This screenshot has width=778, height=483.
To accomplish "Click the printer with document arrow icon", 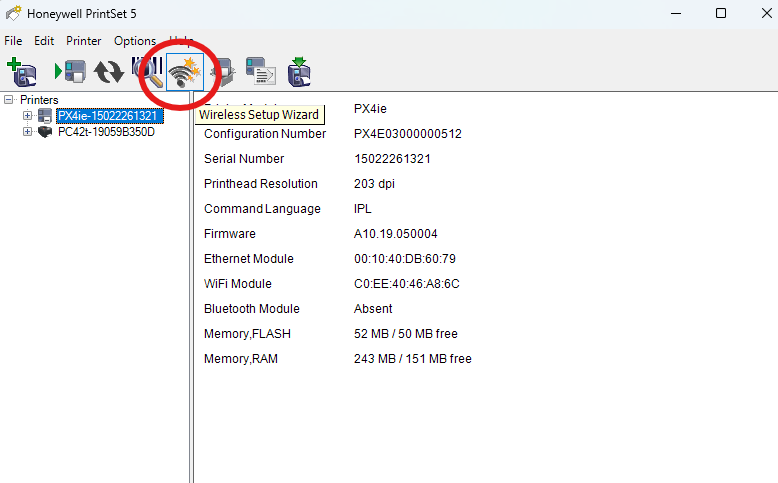I will pyautogui.click(x=261, y=71).
